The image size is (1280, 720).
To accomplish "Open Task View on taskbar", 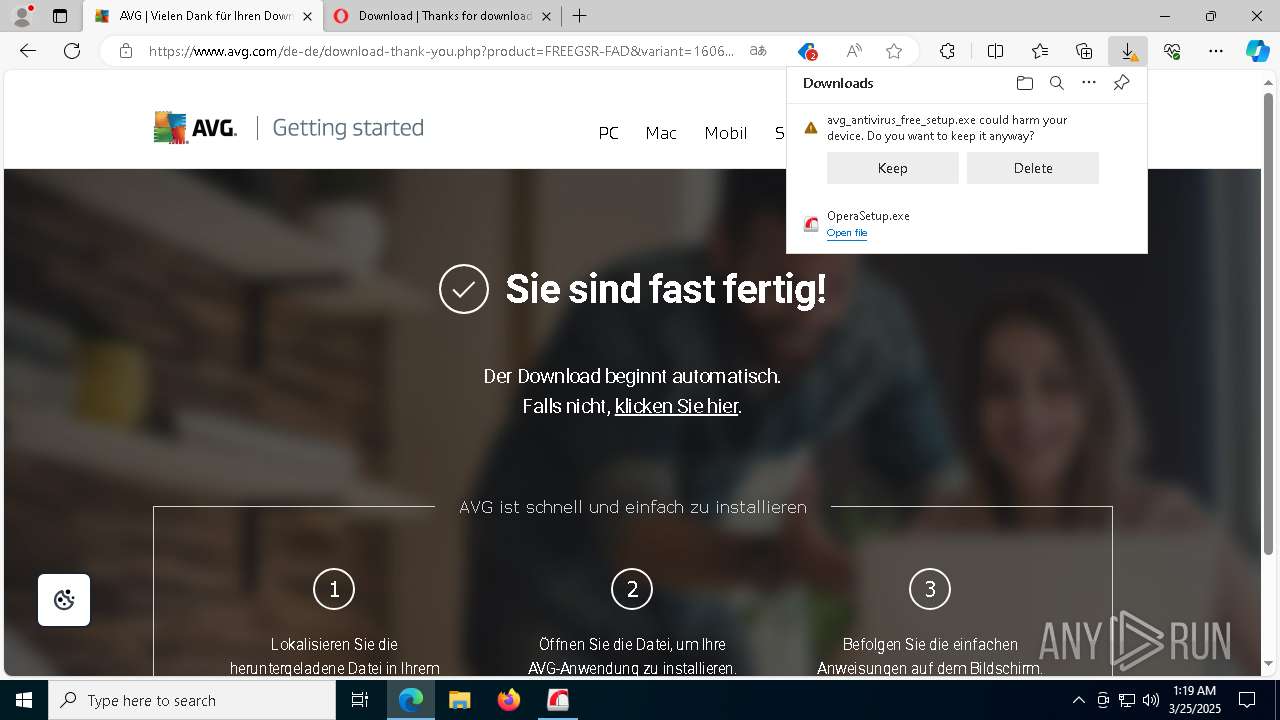I will [360, 700].
